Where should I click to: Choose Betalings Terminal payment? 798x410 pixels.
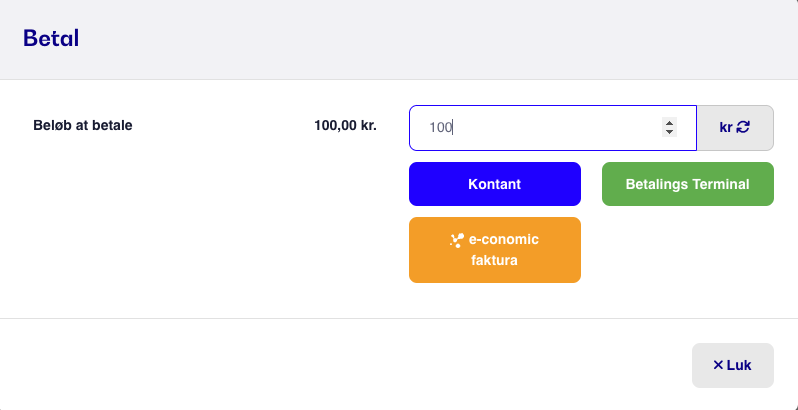(x=688, y=184)
